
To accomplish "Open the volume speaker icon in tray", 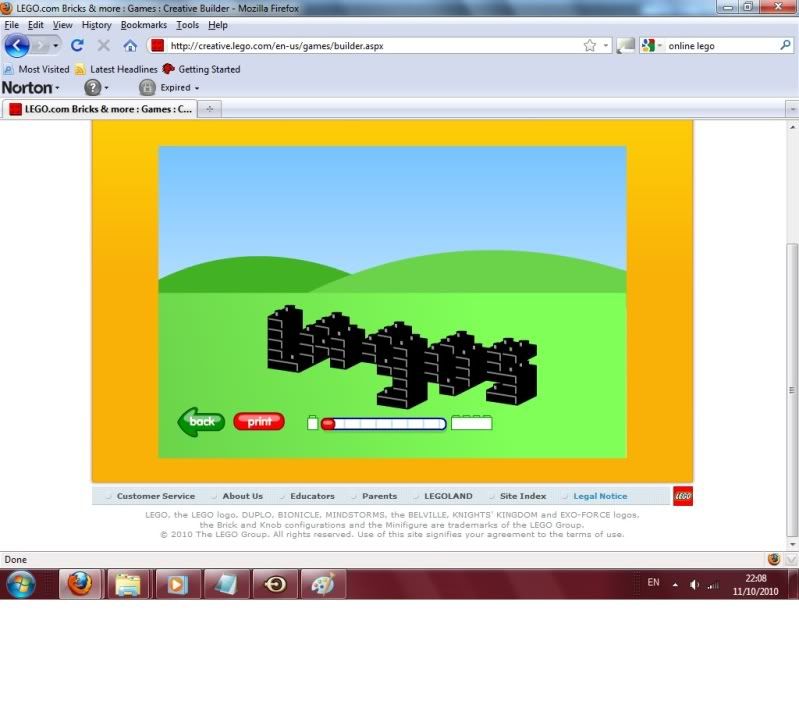I will [694, 585].
